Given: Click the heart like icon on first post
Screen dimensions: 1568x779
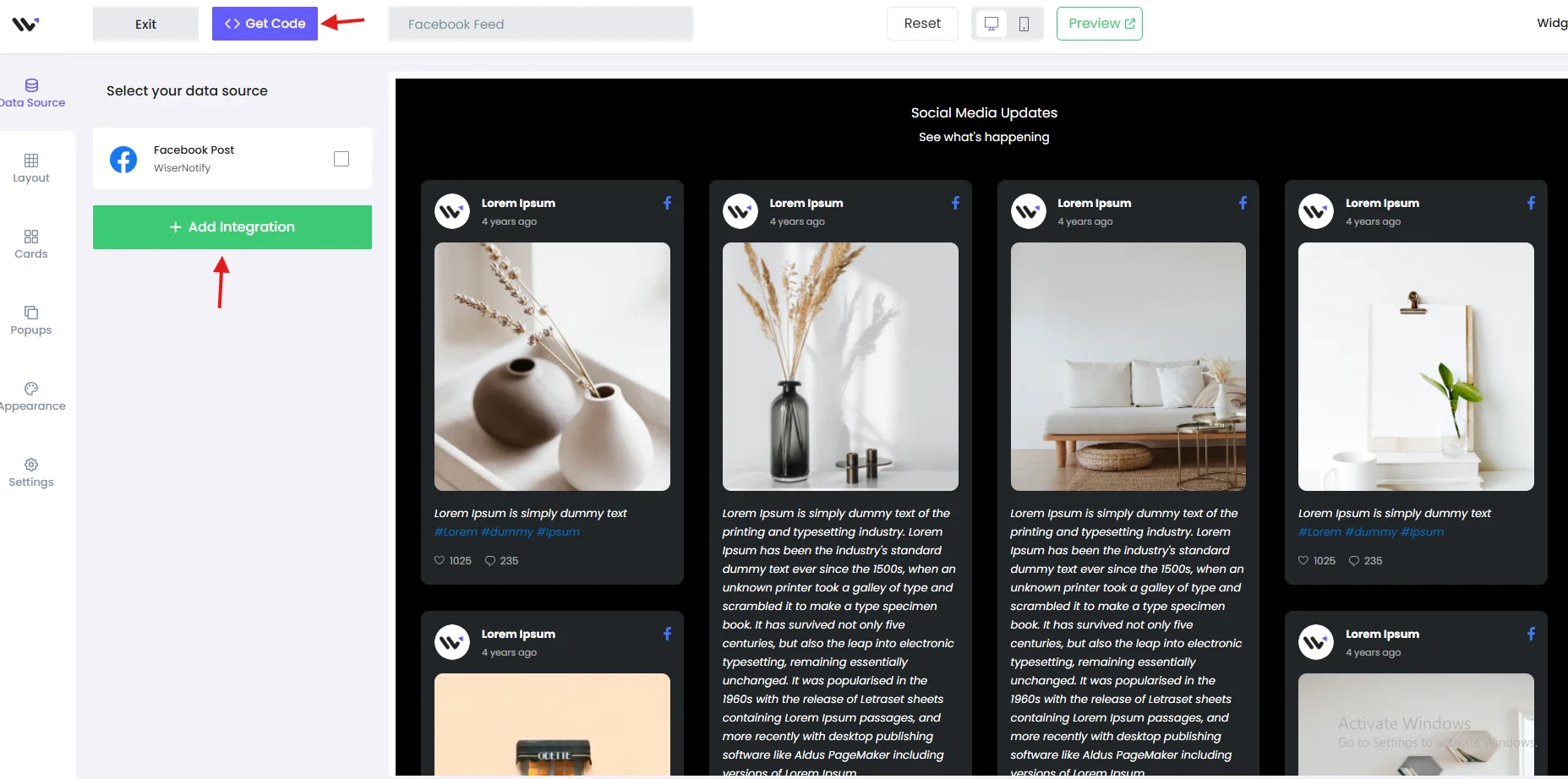Looking at the screenshot, I should point(440,561).
